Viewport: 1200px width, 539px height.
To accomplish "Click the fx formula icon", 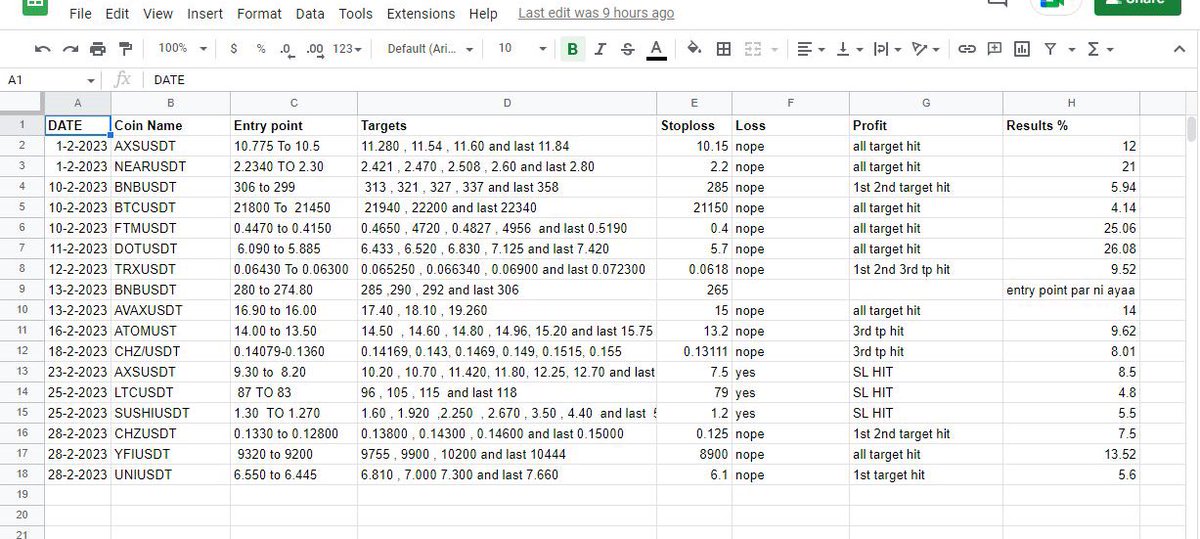I will (x=124, y=80).
